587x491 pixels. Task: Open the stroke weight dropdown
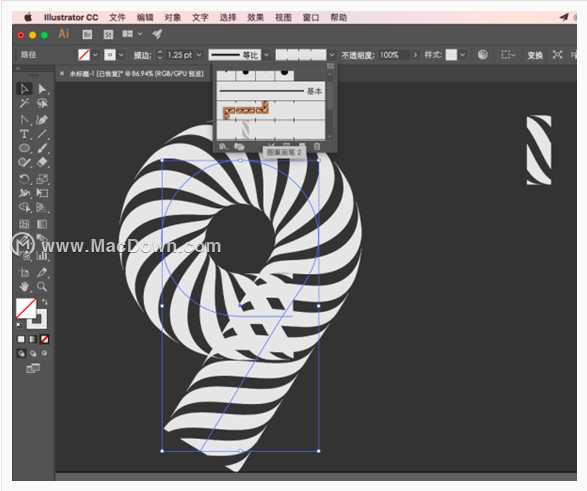click(x=199, y=55)
